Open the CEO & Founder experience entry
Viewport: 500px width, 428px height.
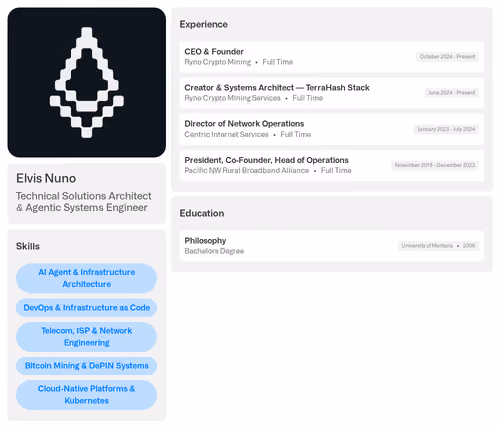(x=332, y=57)
